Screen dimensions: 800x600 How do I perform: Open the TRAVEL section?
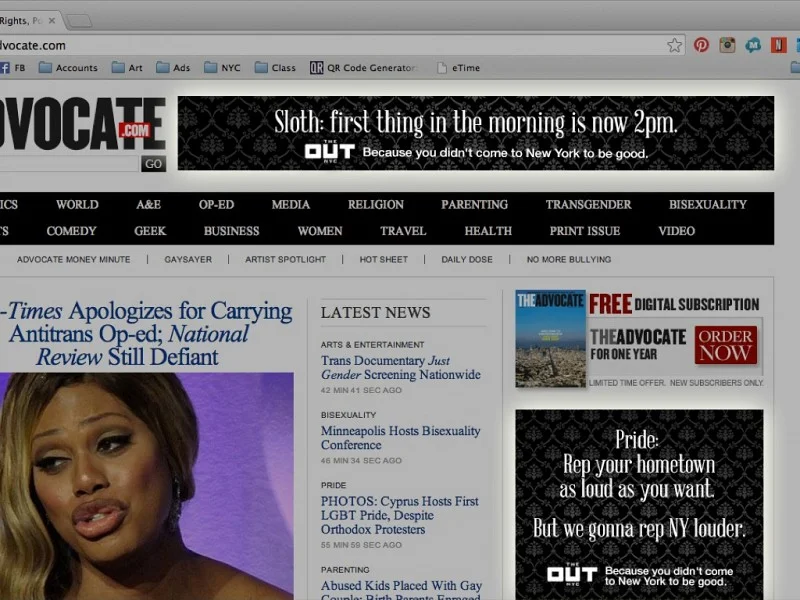pos(403,231)
